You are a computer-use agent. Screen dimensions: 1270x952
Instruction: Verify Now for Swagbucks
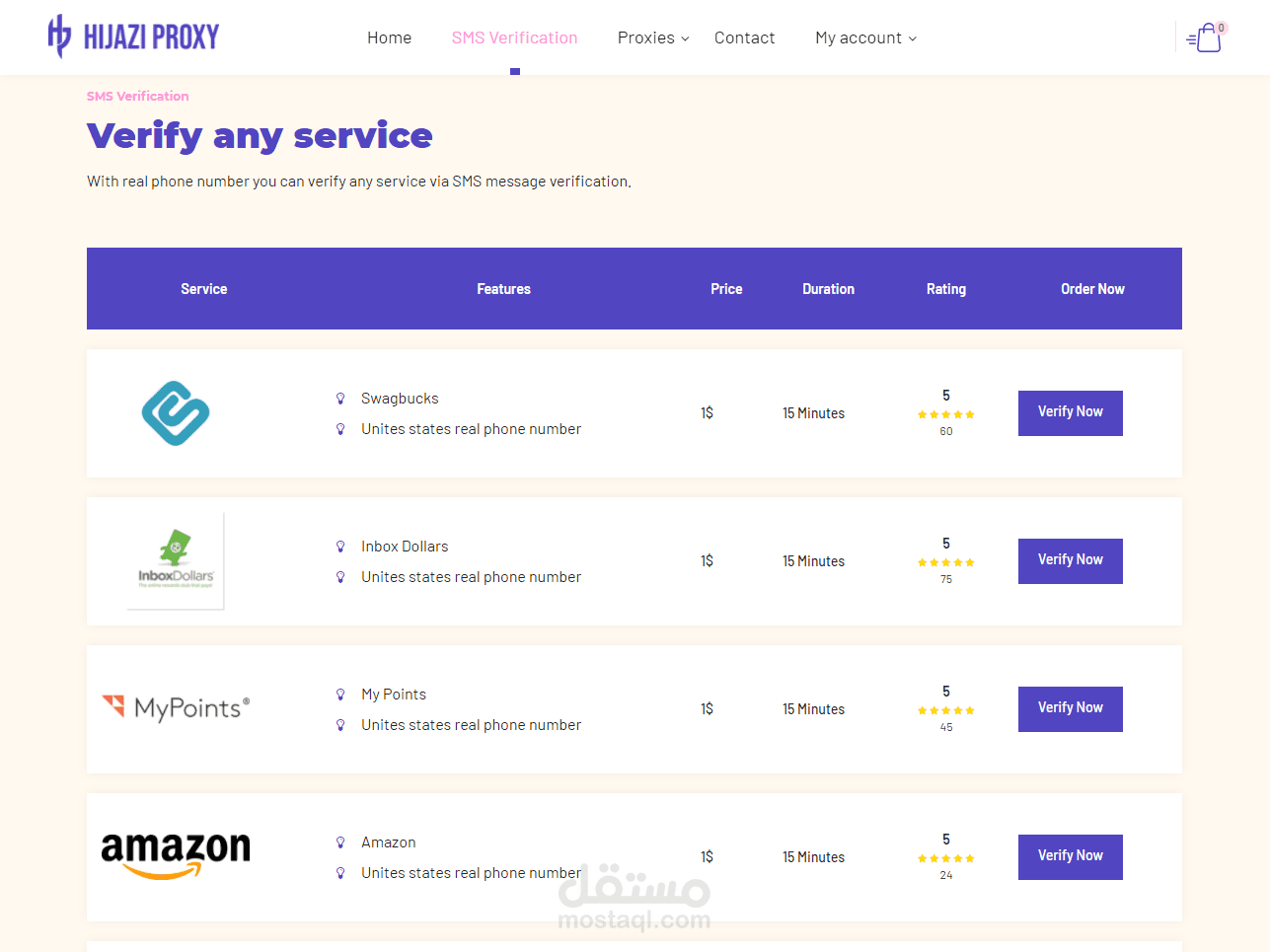tap(1071, 412)
